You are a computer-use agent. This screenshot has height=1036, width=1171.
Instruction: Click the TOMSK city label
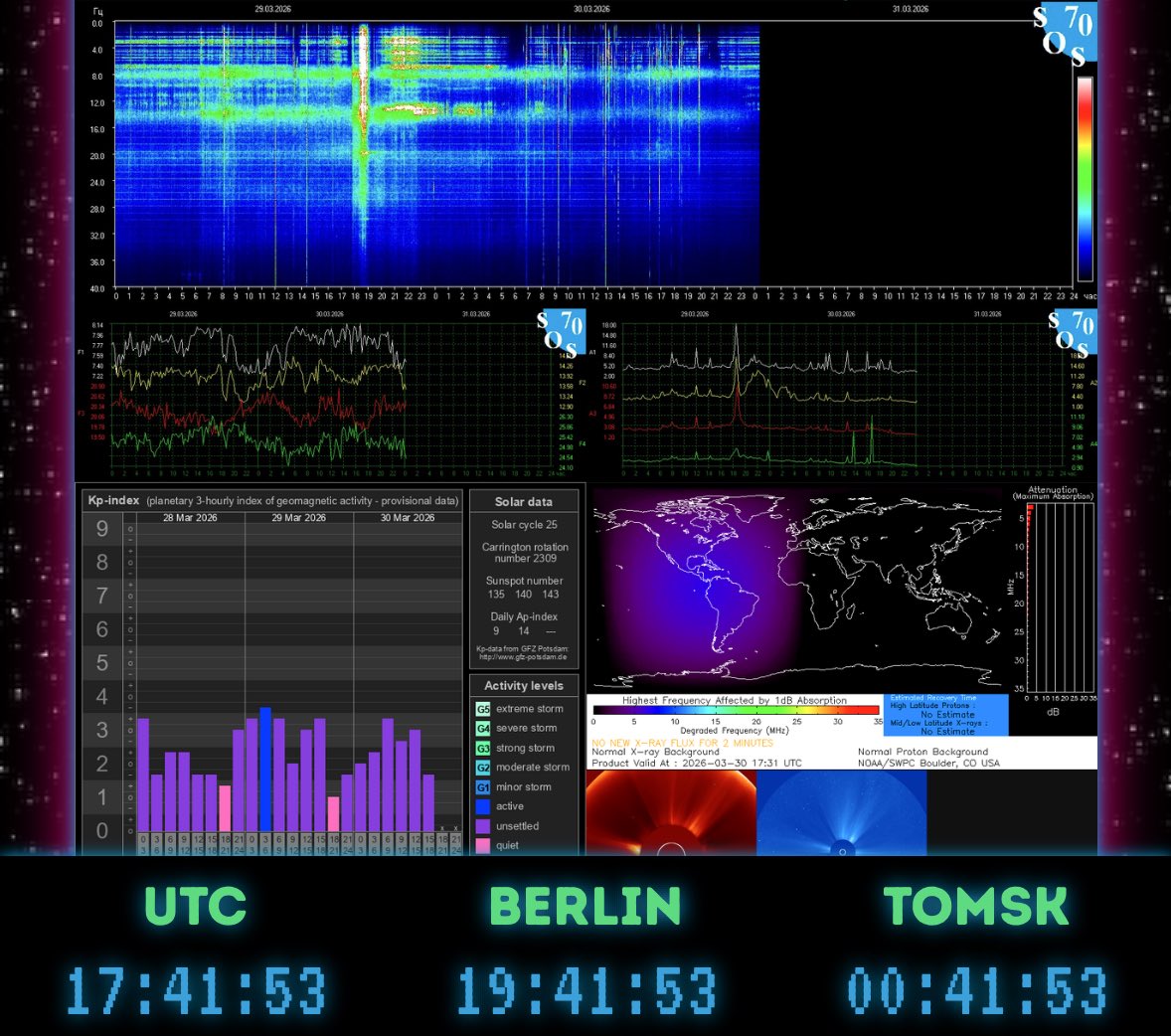pyautogui.click(x=976, y=906)
